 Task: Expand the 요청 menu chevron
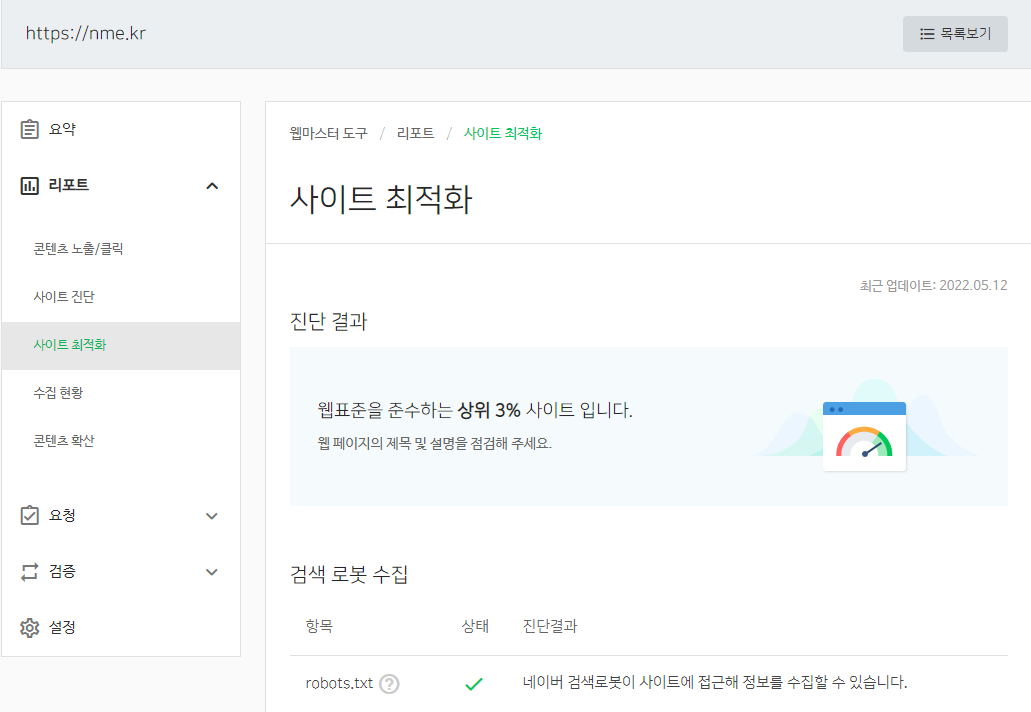tap(212, 515)
